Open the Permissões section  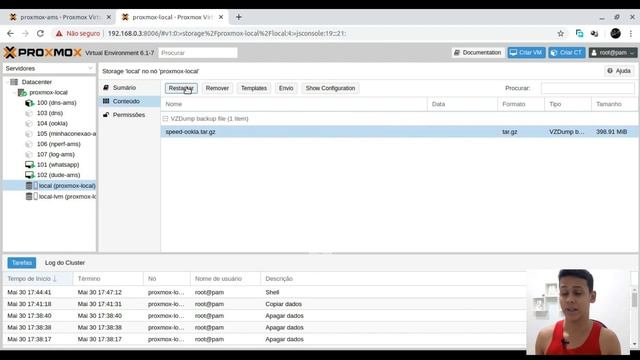[129, 115]
